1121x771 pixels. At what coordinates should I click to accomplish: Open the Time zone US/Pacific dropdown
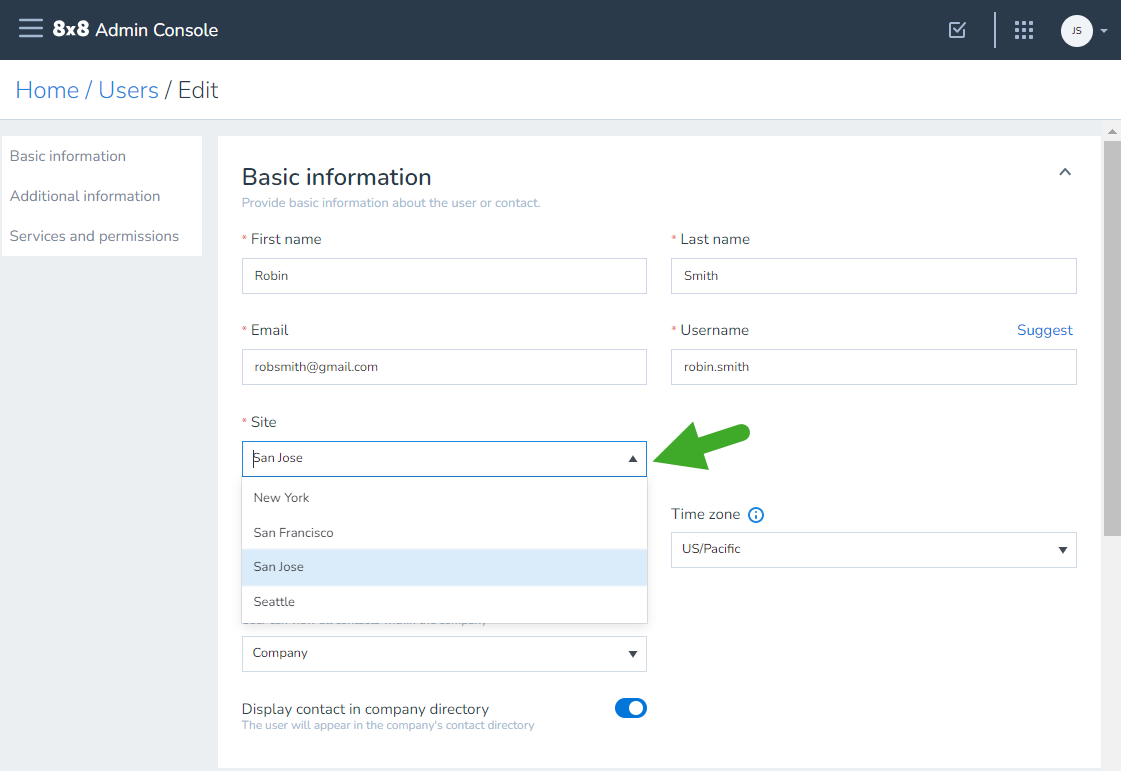pyautogui.click(x=873, y=549)
